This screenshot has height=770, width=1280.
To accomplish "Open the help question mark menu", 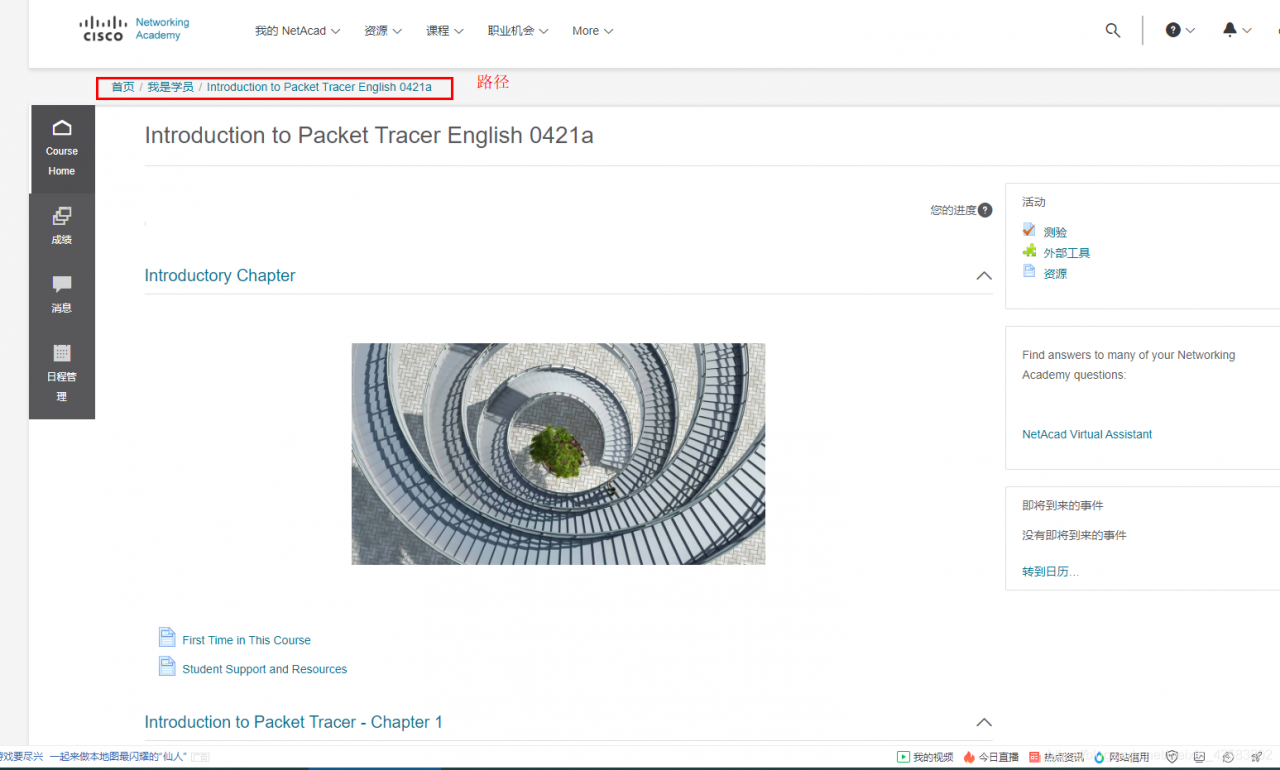I will 1180,31.
